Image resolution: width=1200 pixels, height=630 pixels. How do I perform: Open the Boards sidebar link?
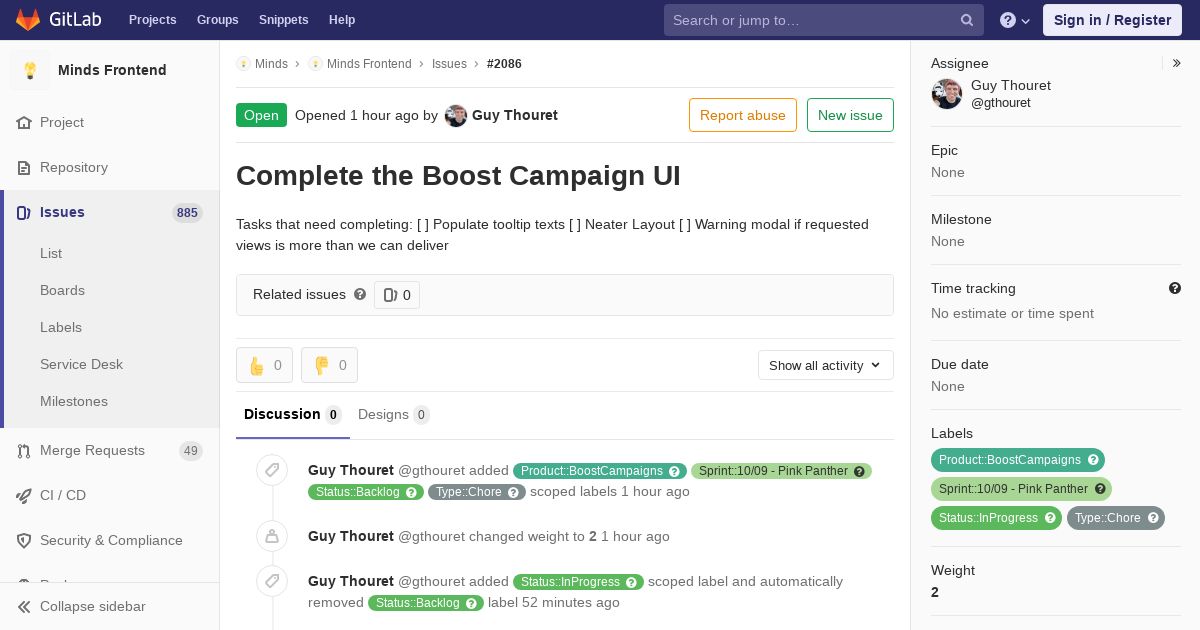(62, 290)
